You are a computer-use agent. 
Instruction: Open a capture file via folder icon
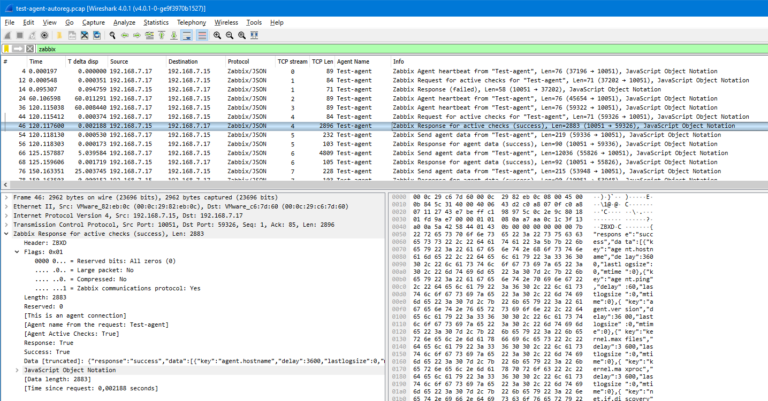pyautogui.click(x=59, y=35)
